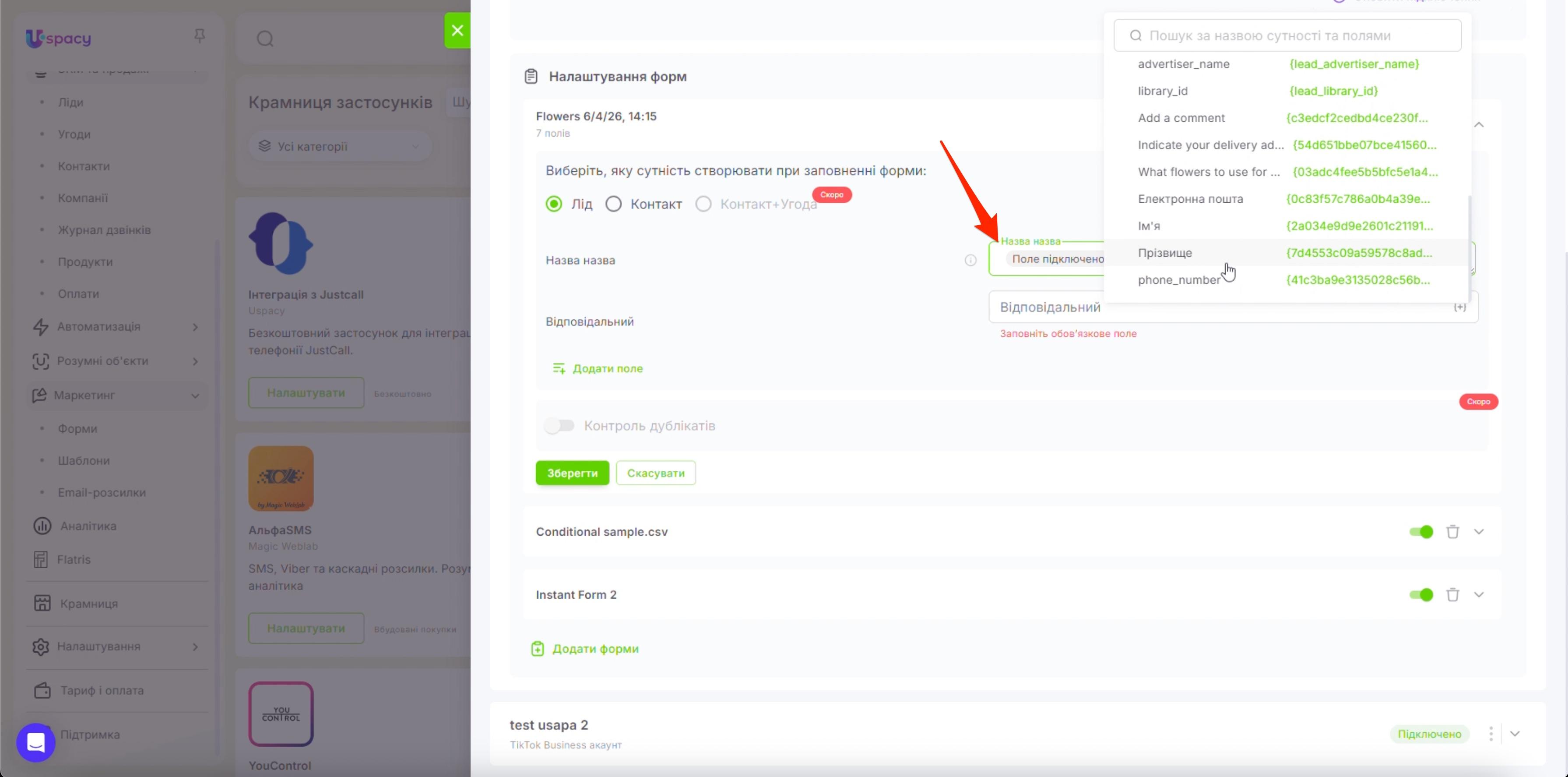Click the pin sidebar icon

199,36
